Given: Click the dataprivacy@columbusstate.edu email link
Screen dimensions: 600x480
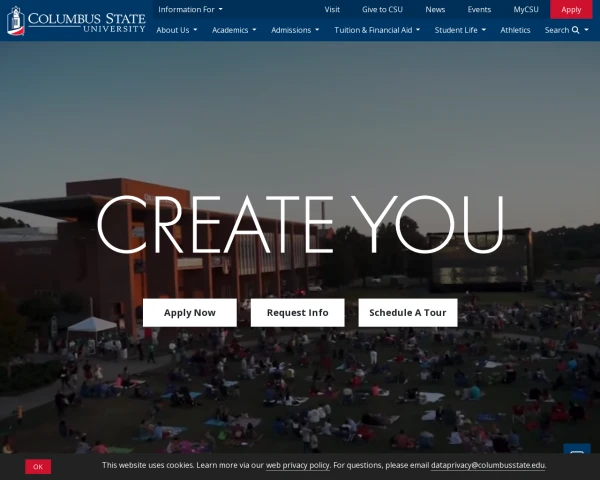Looking at the screenshot, I should click(x=488, y=465).
